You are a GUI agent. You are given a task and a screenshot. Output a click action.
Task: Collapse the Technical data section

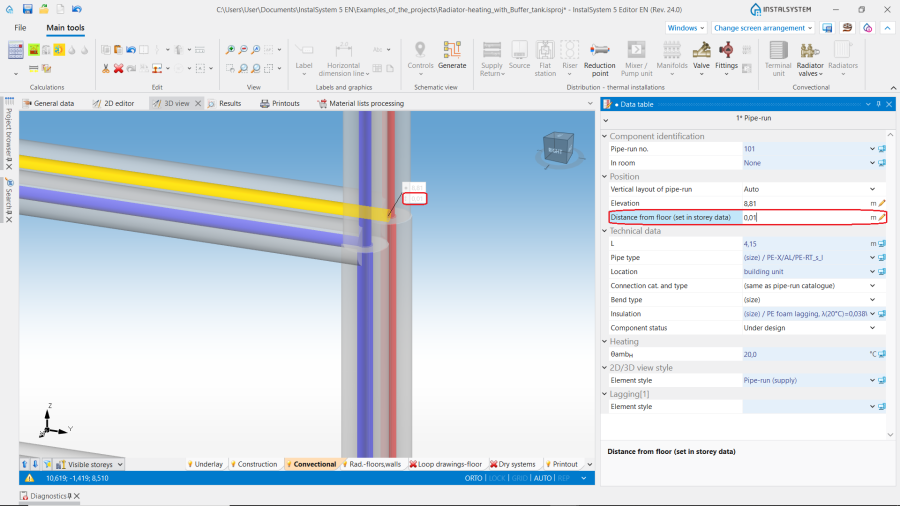[x=604, y=231]
